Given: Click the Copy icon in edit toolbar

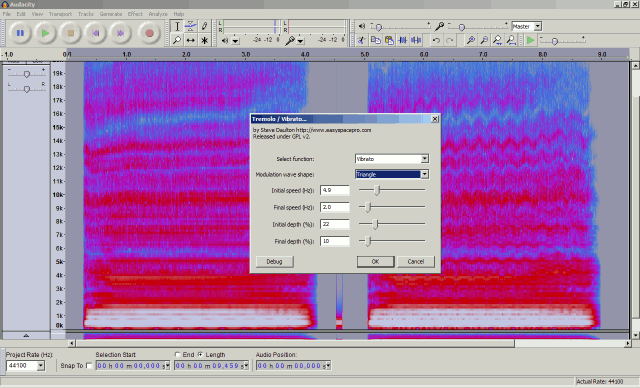Looking at the screenshot, I should [x=375, y=40].
